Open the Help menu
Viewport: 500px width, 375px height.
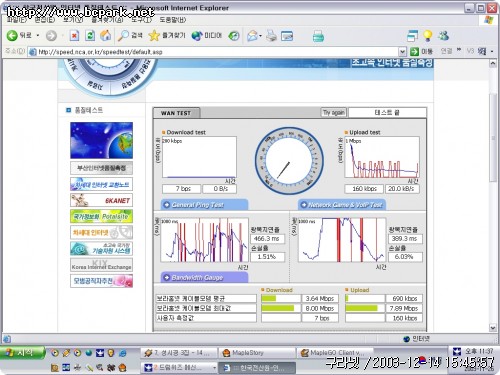[x=172, y=20]
